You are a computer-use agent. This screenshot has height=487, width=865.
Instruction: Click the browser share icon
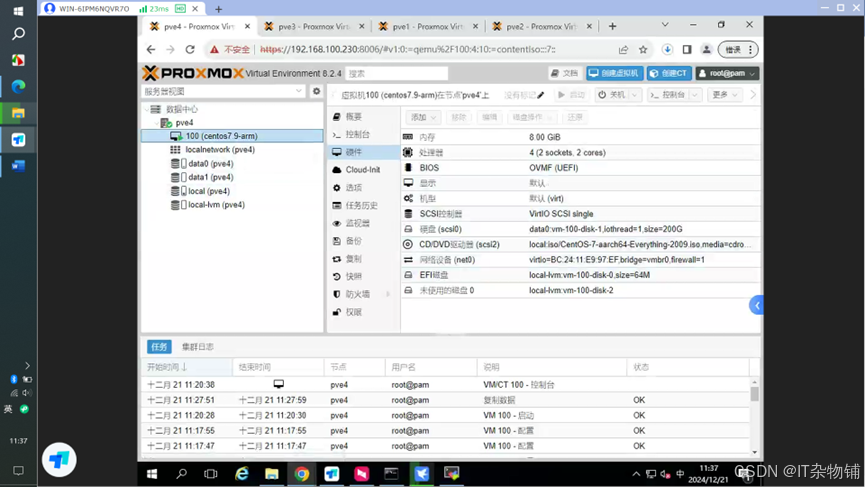623,50
